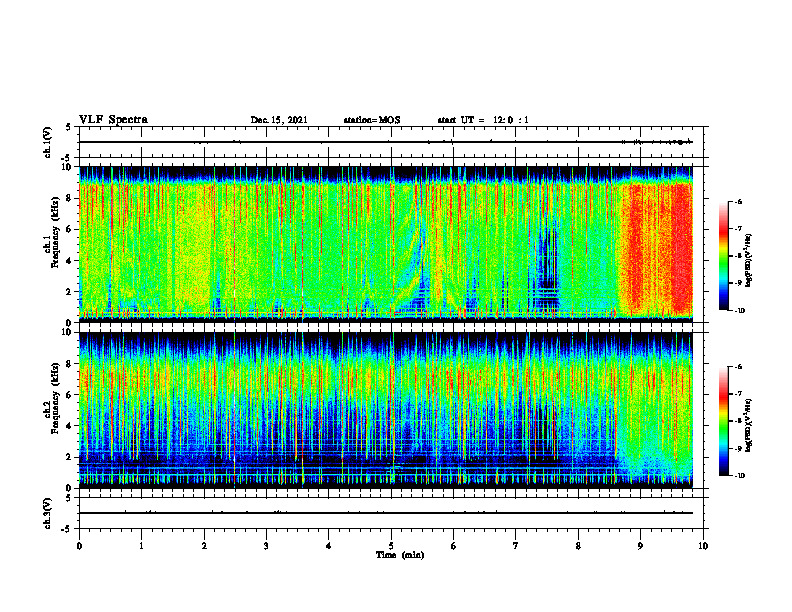This screenshot has height=612, width=792.
Task: Click the ch.1 spectrogram color scale bar
Action: 723,256
